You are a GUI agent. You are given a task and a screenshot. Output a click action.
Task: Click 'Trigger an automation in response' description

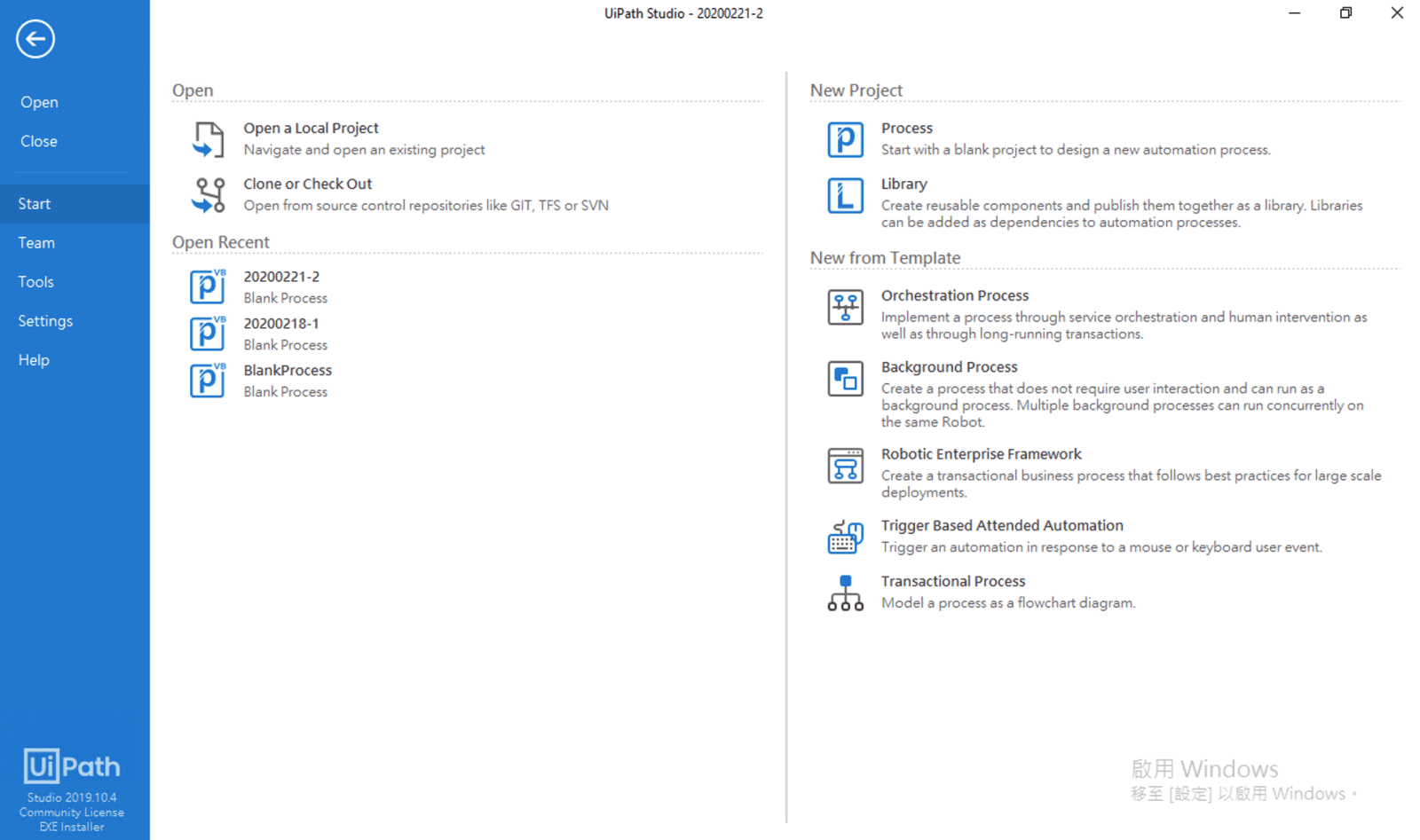click(1101, 547)
